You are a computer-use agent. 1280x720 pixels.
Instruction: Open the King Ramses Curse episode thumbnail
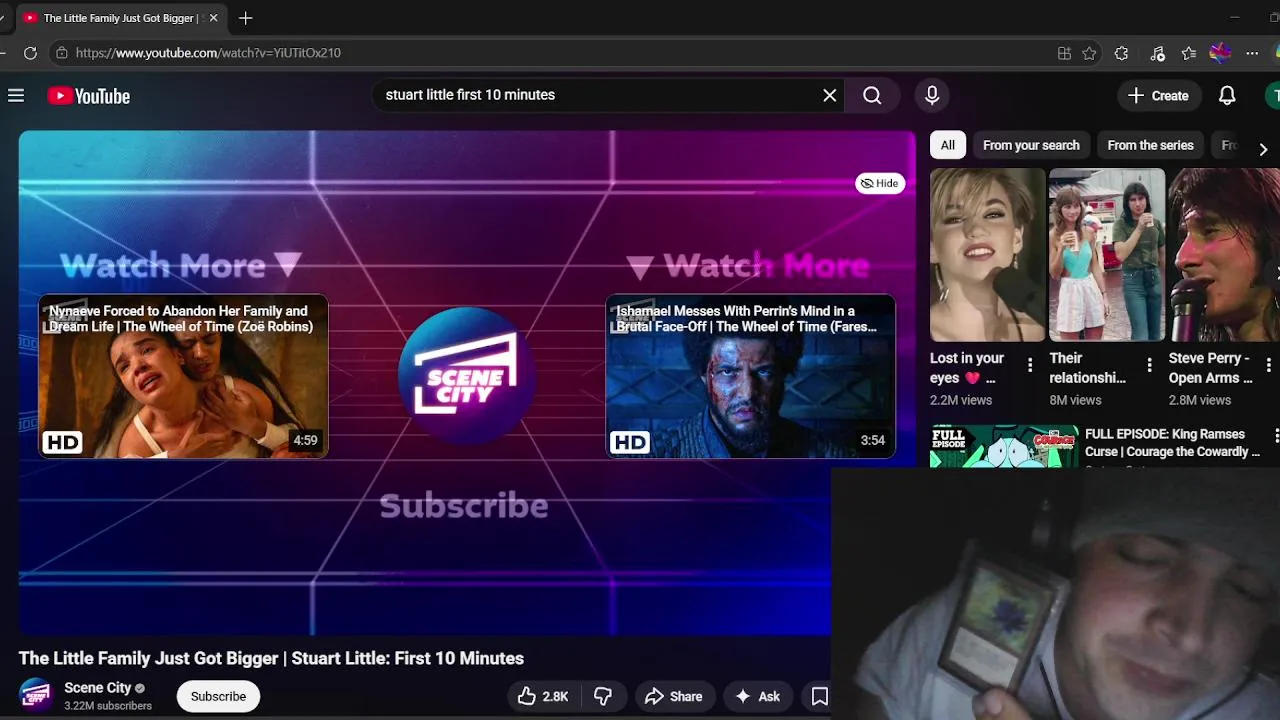(1004, 447)
